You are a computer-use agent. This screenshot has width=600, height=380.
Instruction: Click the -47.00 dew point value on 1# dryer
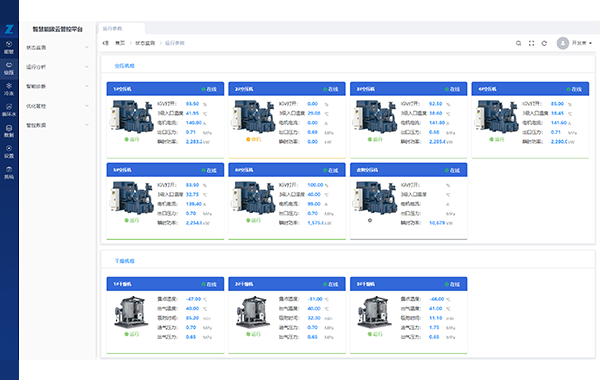tap(193, 299)
